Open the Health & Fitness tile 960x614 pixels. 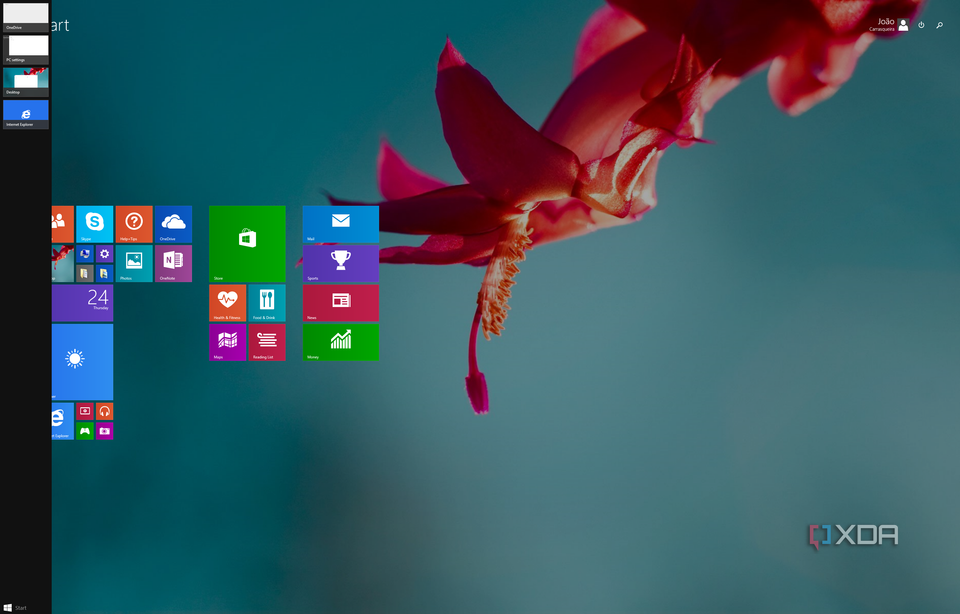(227, 302)
